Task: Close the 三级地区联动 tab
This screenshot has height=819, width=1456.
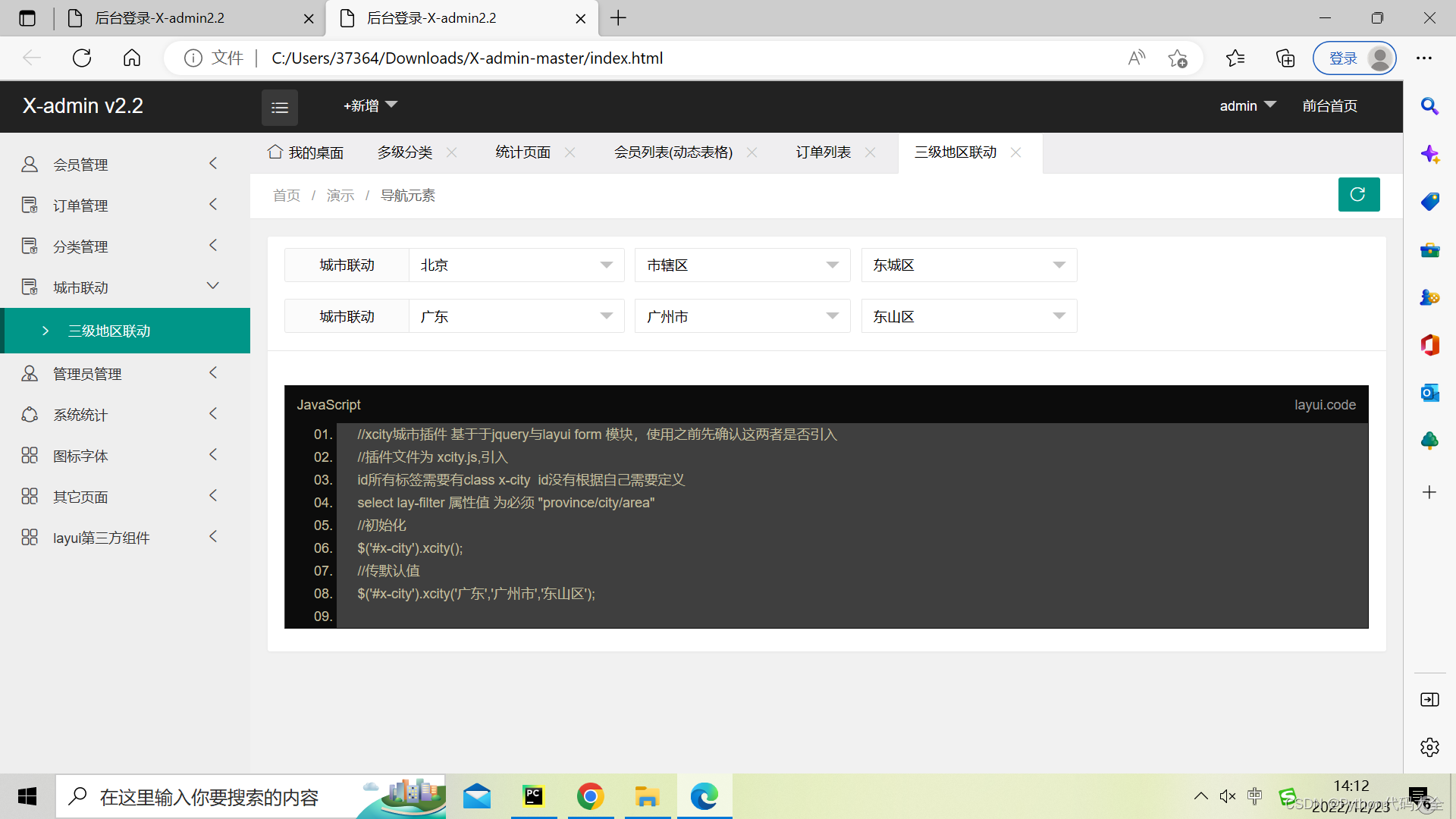Action: [x=1015, y=152]
